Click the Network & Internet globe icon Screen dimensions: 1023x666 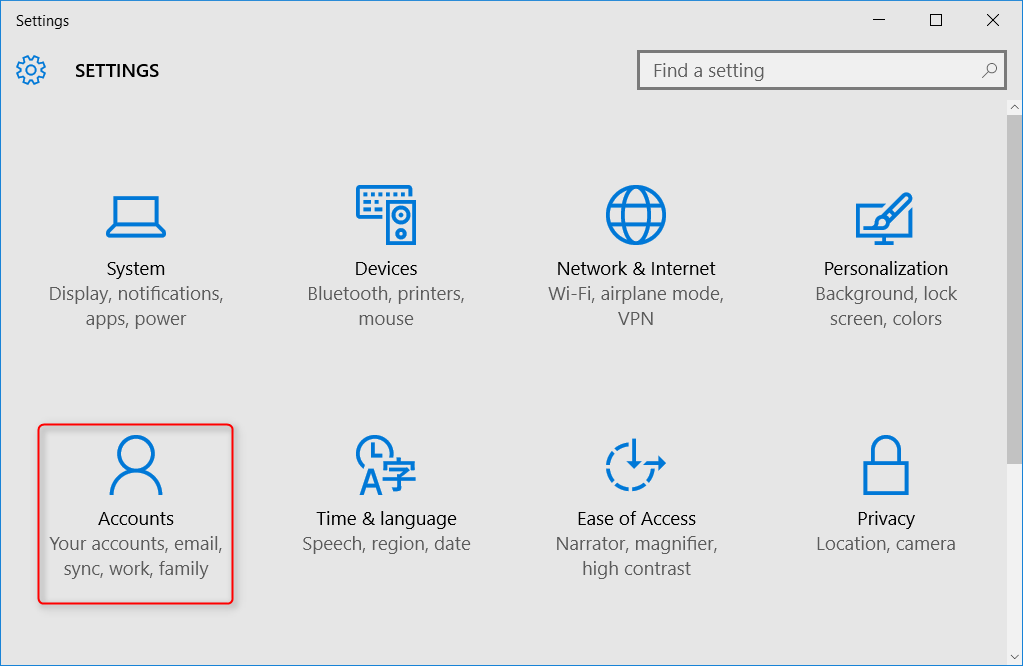point(636,214)
